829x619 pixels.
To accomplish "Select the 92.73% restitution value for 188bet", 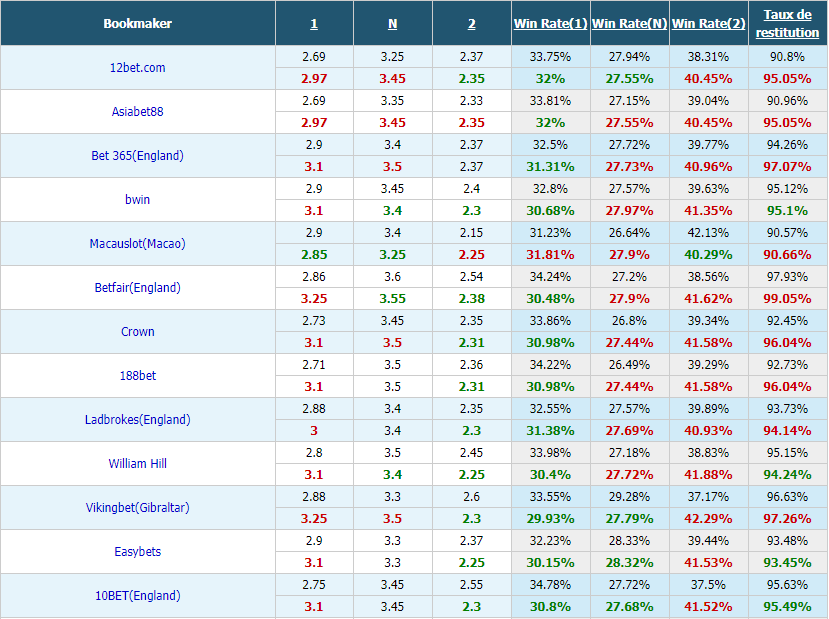I will [787, 365].
